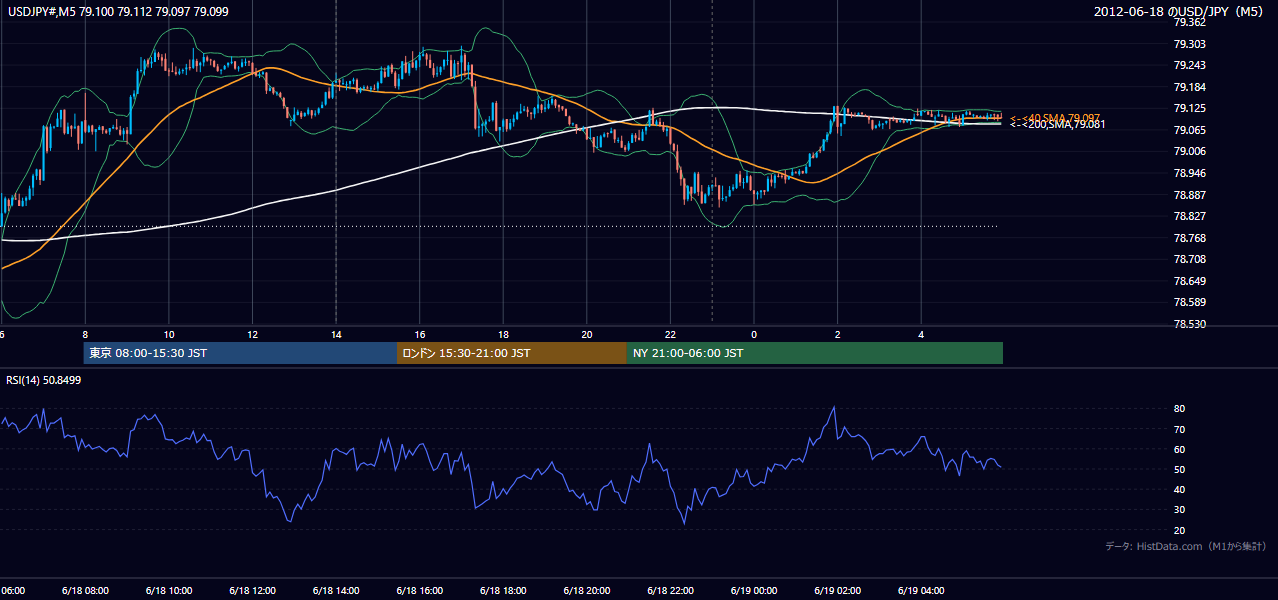Click the RSI(14) 50.8499 indicator label
The height and width of the screenshot is (600, 1278).
tap(44, 380)
